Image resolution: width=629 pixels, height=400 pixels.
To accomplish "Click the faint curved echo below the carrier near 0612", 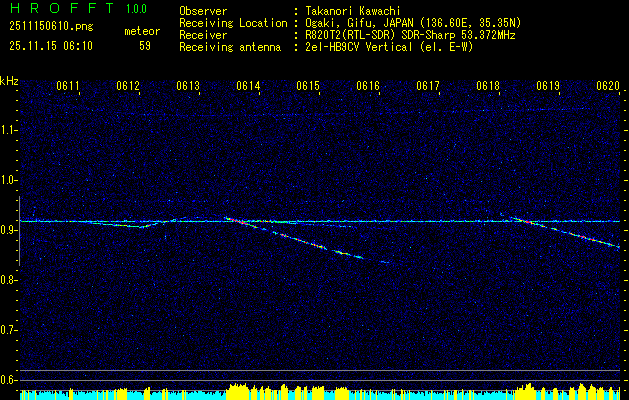I will coord(132,225).
